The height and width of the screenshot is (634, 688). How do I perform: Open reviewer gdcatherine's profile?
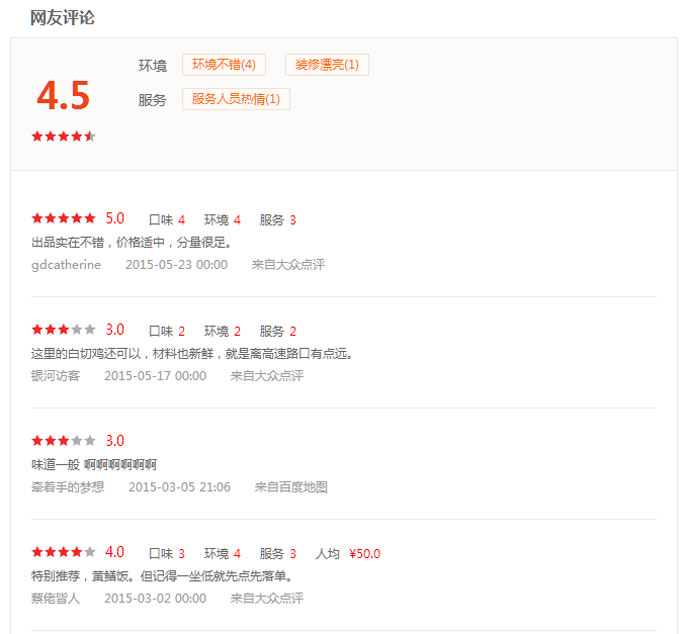point(66,265)
